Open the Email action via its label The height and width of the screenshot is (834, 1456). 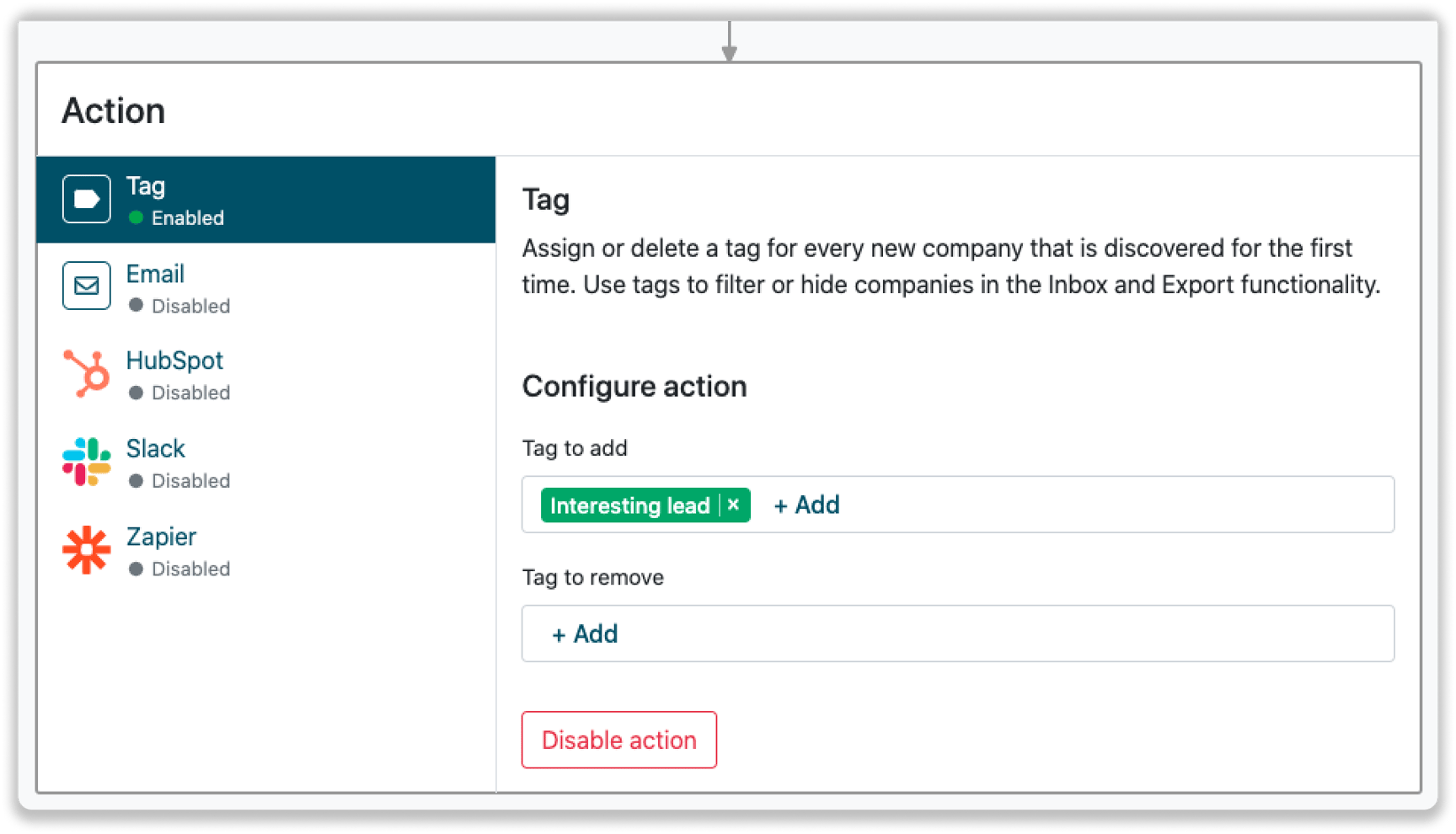coord(155,273)
